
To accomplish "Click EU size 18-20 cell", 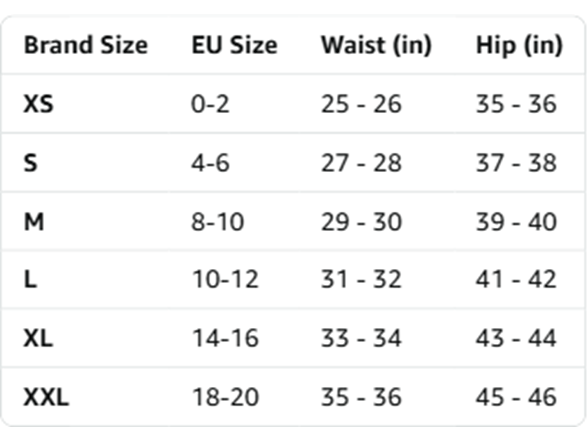I will [225, 397].
